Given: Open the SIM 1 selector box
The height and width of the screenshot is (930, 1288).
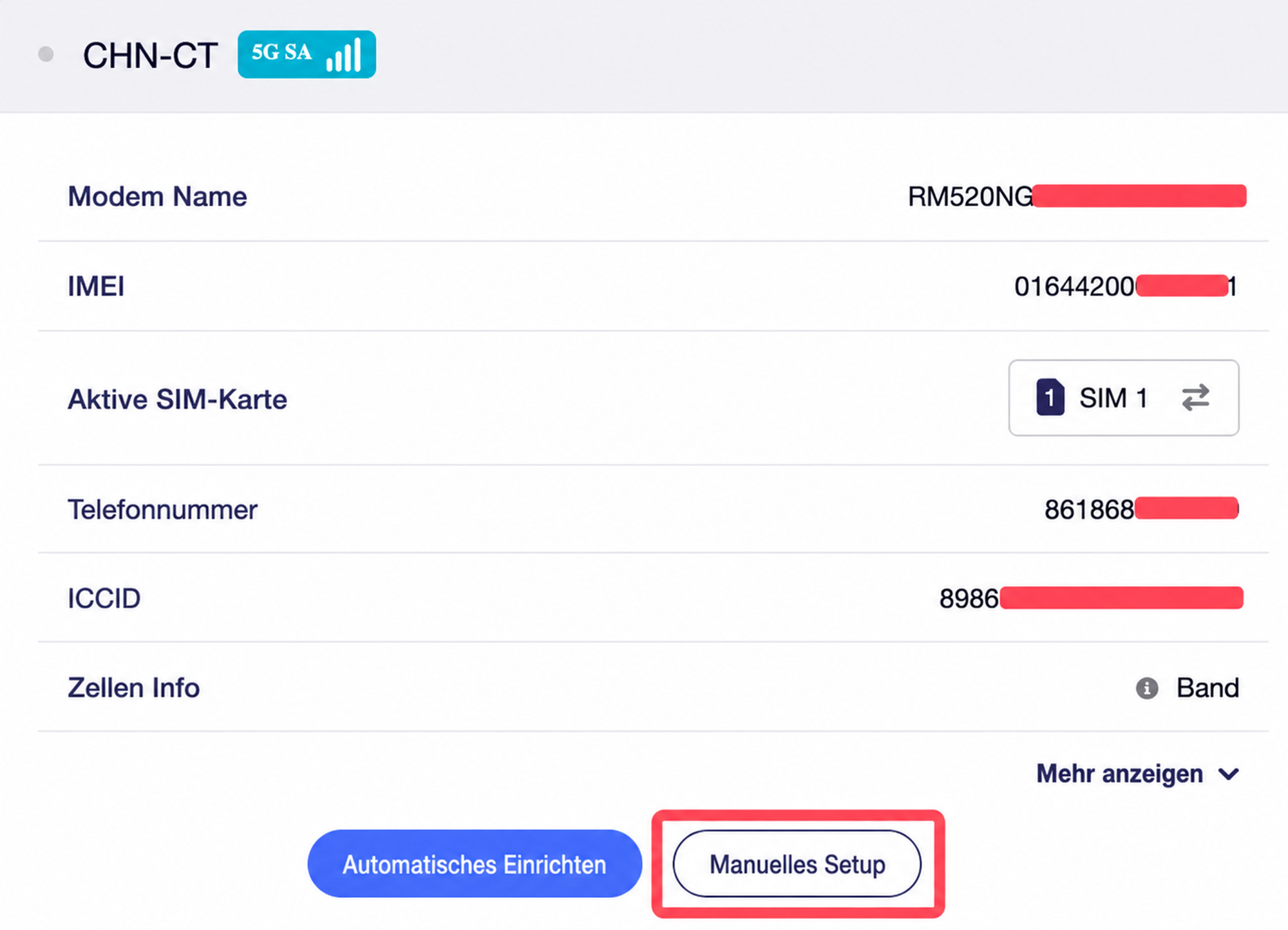Looking at the screenshot, I should coord(1124,397).
